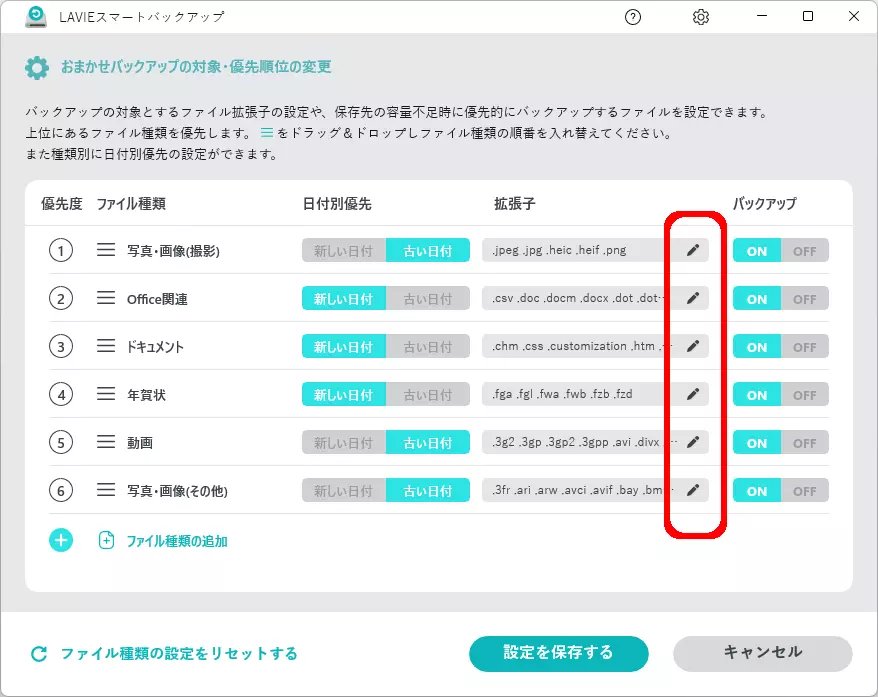
Task: Click 日付別優先 column header
Action: tap(337, 204)
